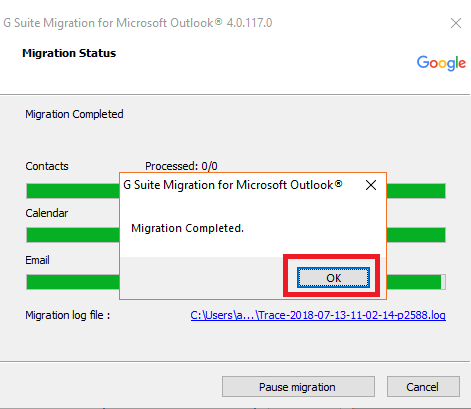471x409 pixels.
Task: Click OK in the Migration Completed dialog
Action: [333, 278]
